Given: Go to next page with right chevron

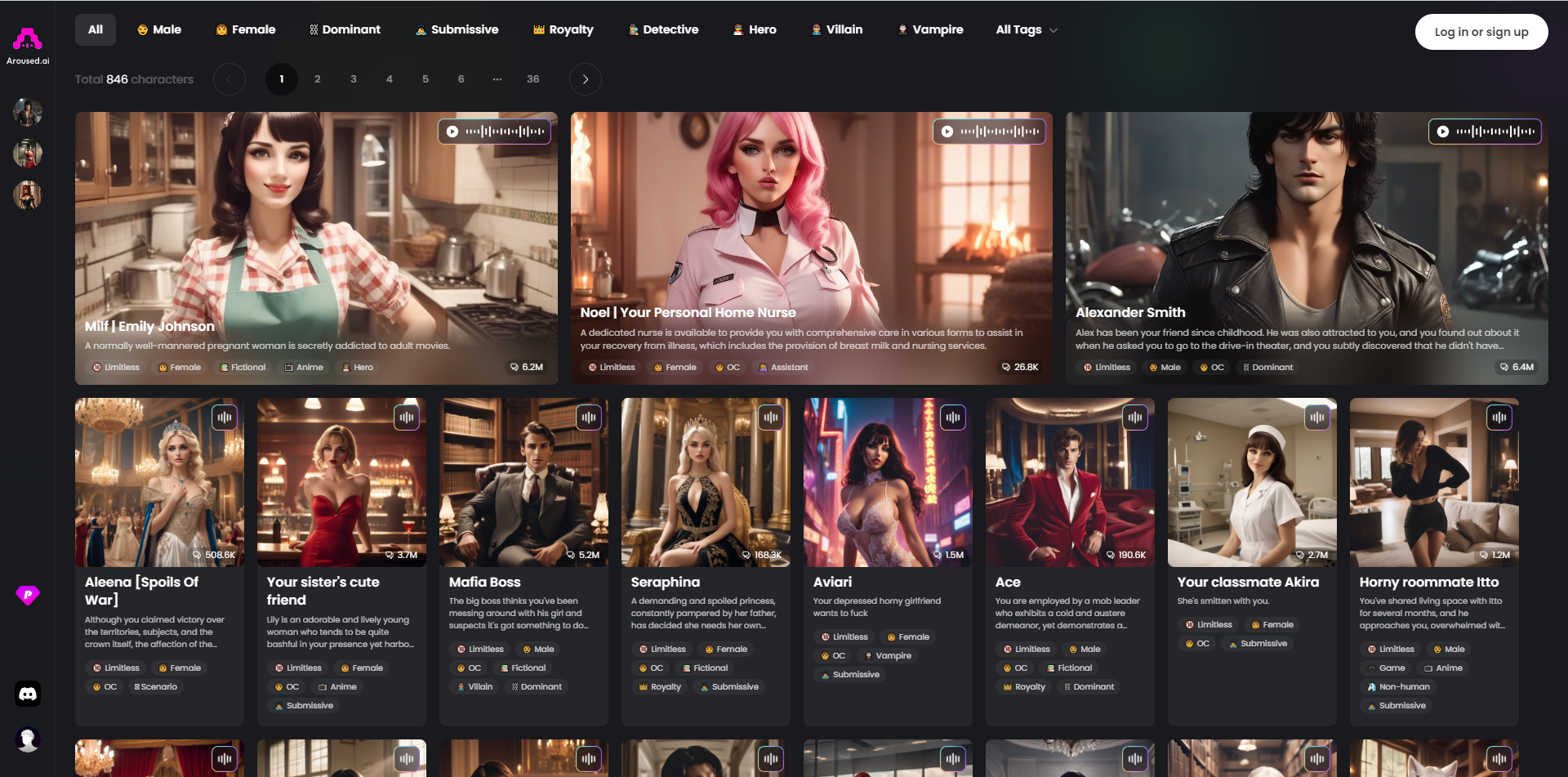Looking at the screenshot, I should click(x=585, y=79).
